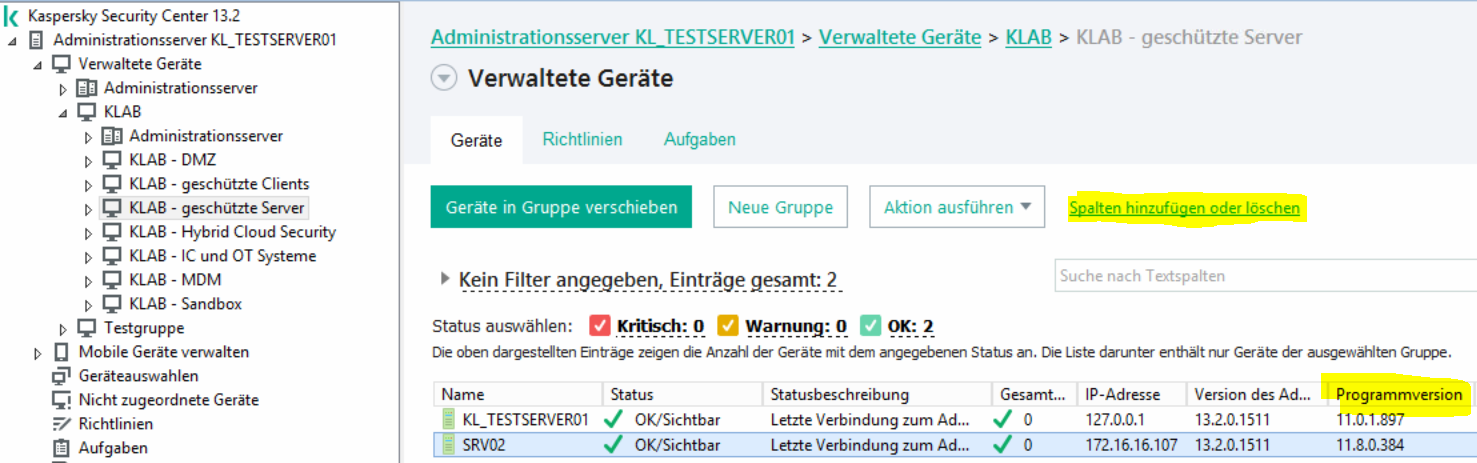Image resolution: width=1477 pixels, height=463 pixels.
Task: Toggle the Warnung status filter checkbox
Action: coord(728,326)
